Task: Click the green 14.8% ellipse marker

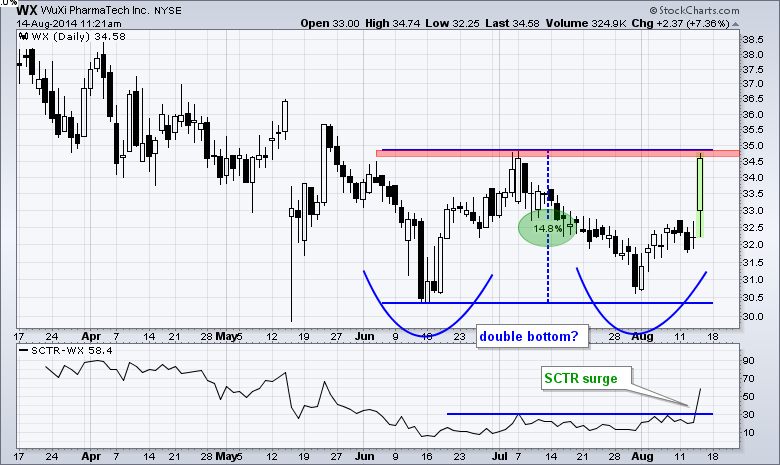Action: [547, 228]
